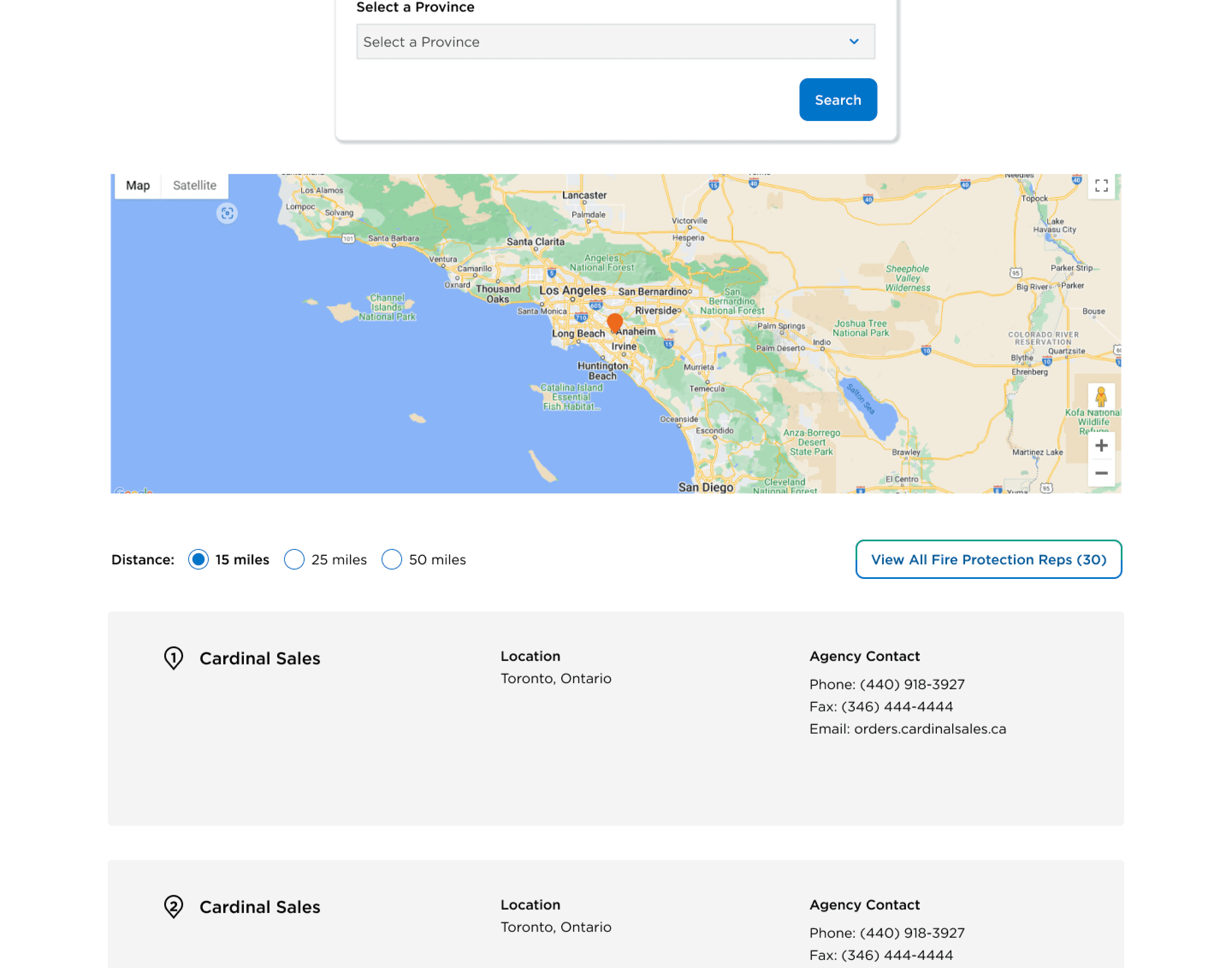Select the 15 miles distance radio
Viewport: 1232px width, 968px height.
[198, 559]
